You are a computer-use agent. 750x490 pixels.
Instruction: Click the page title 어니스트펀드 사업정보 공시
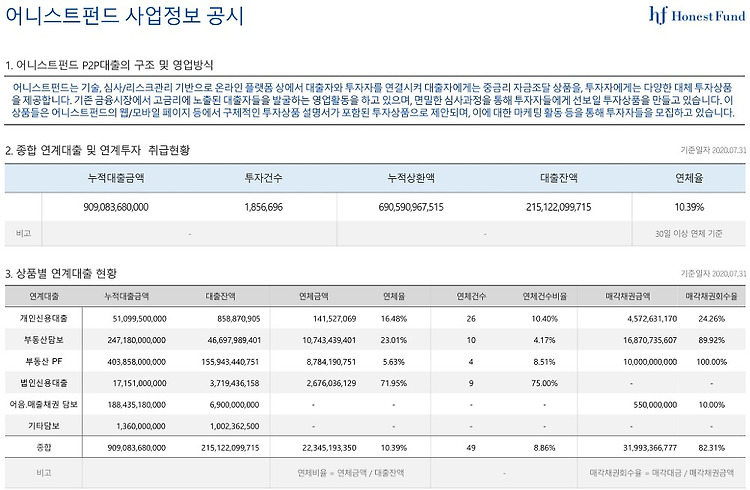tap(125, 15)
